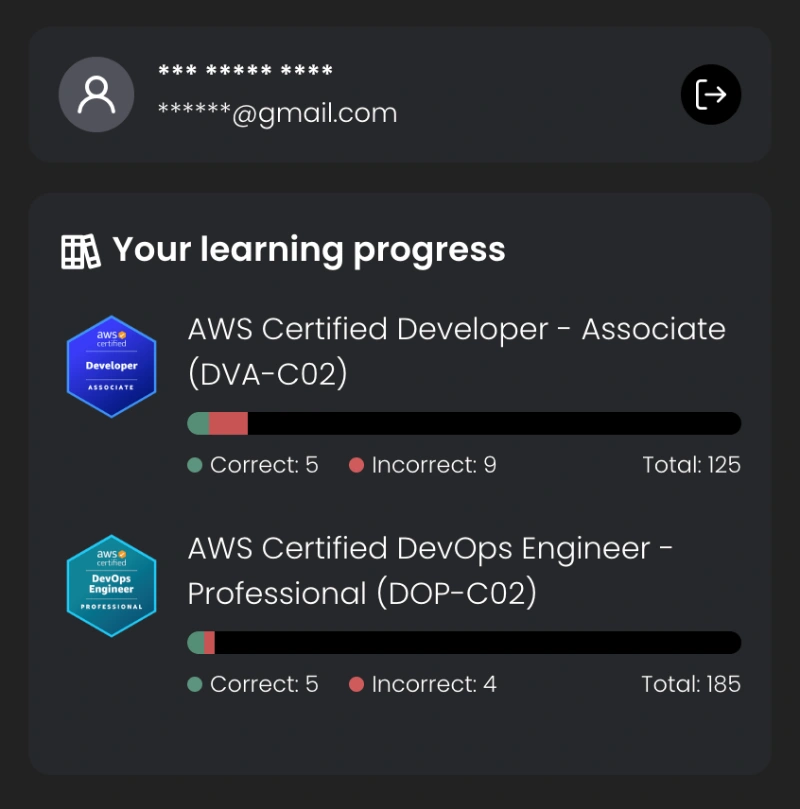Open AWS Certified Developer - Associate course title
Viewport: 800px width, 809px height.
(x=456, y=350)
